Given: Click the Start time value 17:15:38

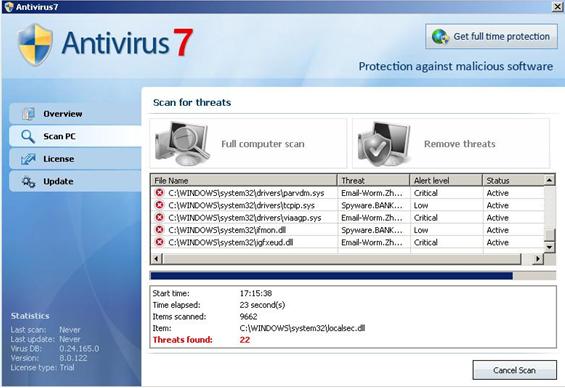Looking at the screenshot, I should (256, 293).
